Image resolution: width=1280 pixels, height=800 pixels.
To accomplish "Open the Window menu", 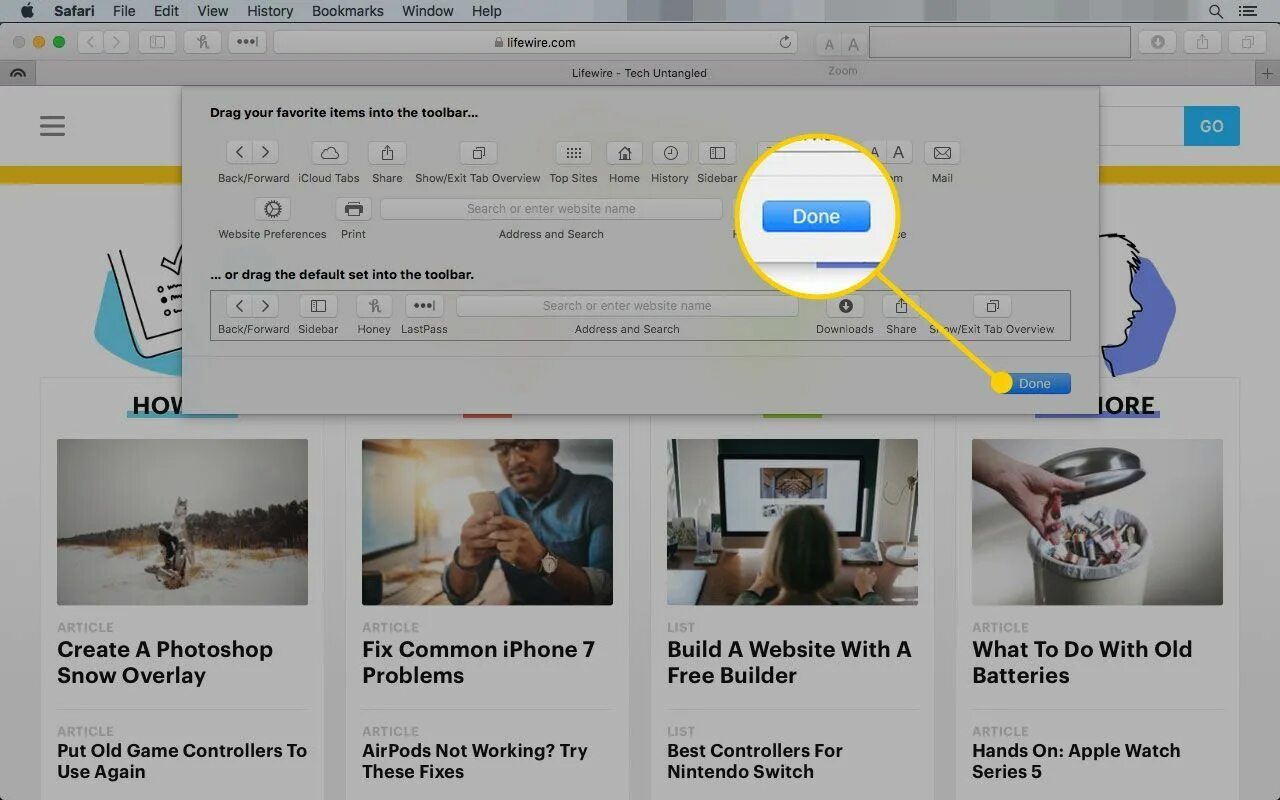I will point(427,11).
